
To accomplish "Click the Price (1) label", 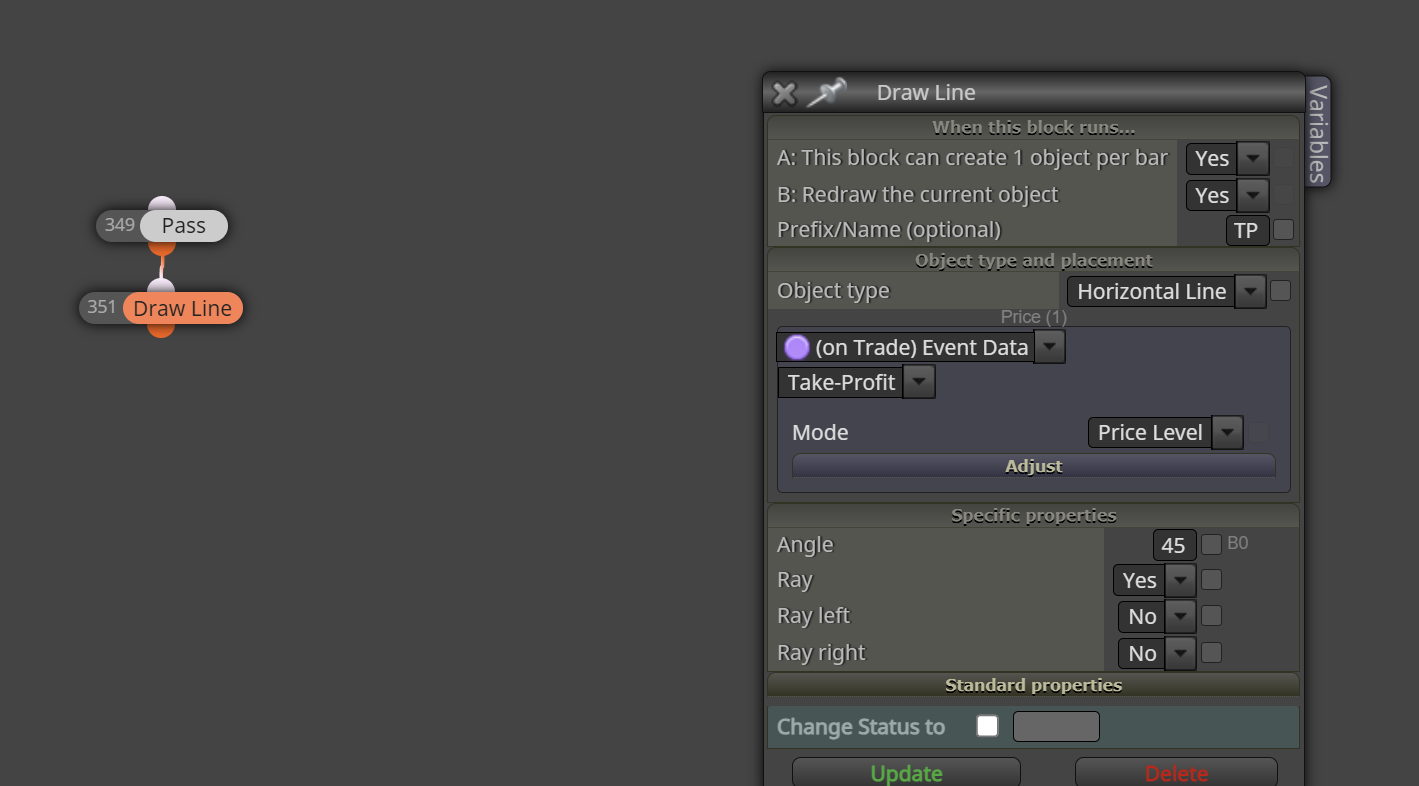I will coord(1033,317).
